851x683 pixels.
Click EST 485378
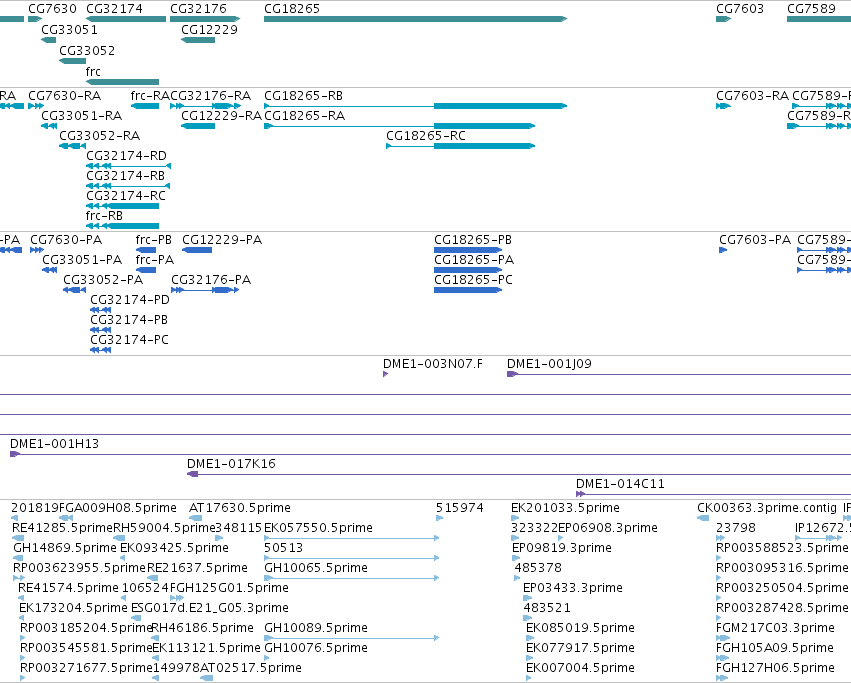pos(518,578)
